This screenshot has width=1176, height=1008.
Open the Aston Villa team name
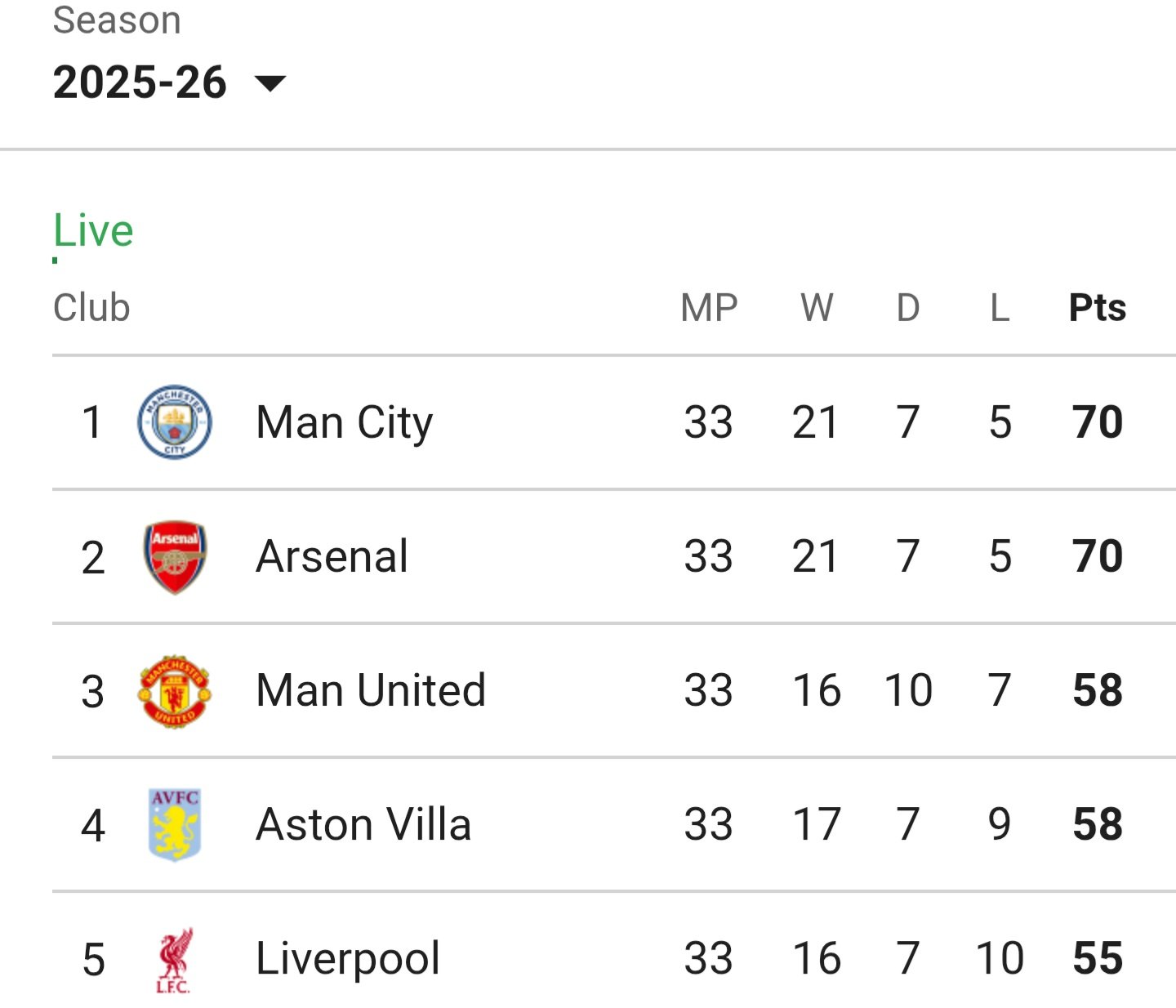coord(363,825)
